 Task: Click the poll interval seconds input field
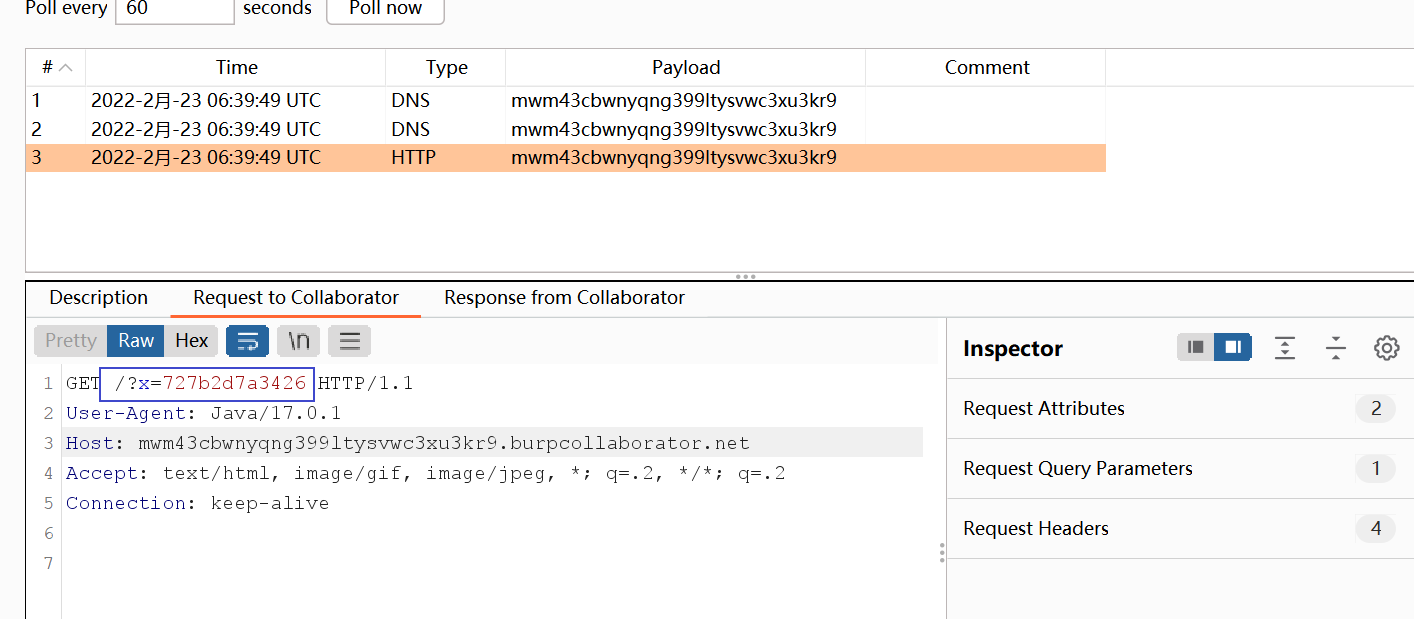[175, 9]
